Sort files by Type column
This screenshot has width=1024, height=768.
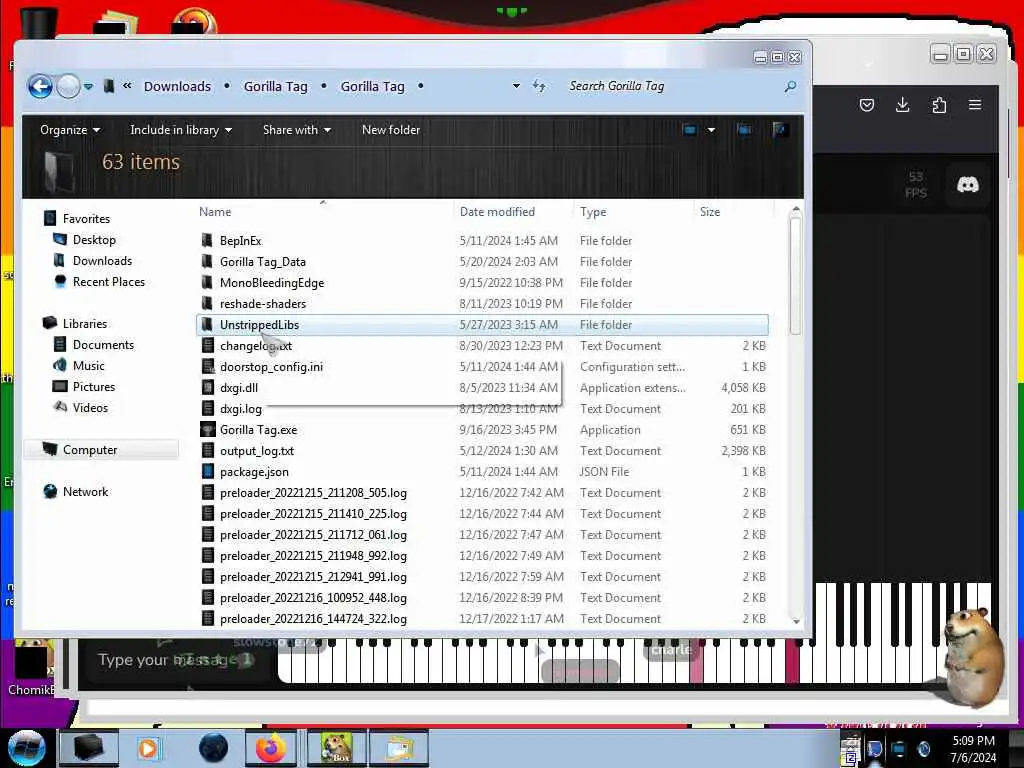click(x=593, y=212)
